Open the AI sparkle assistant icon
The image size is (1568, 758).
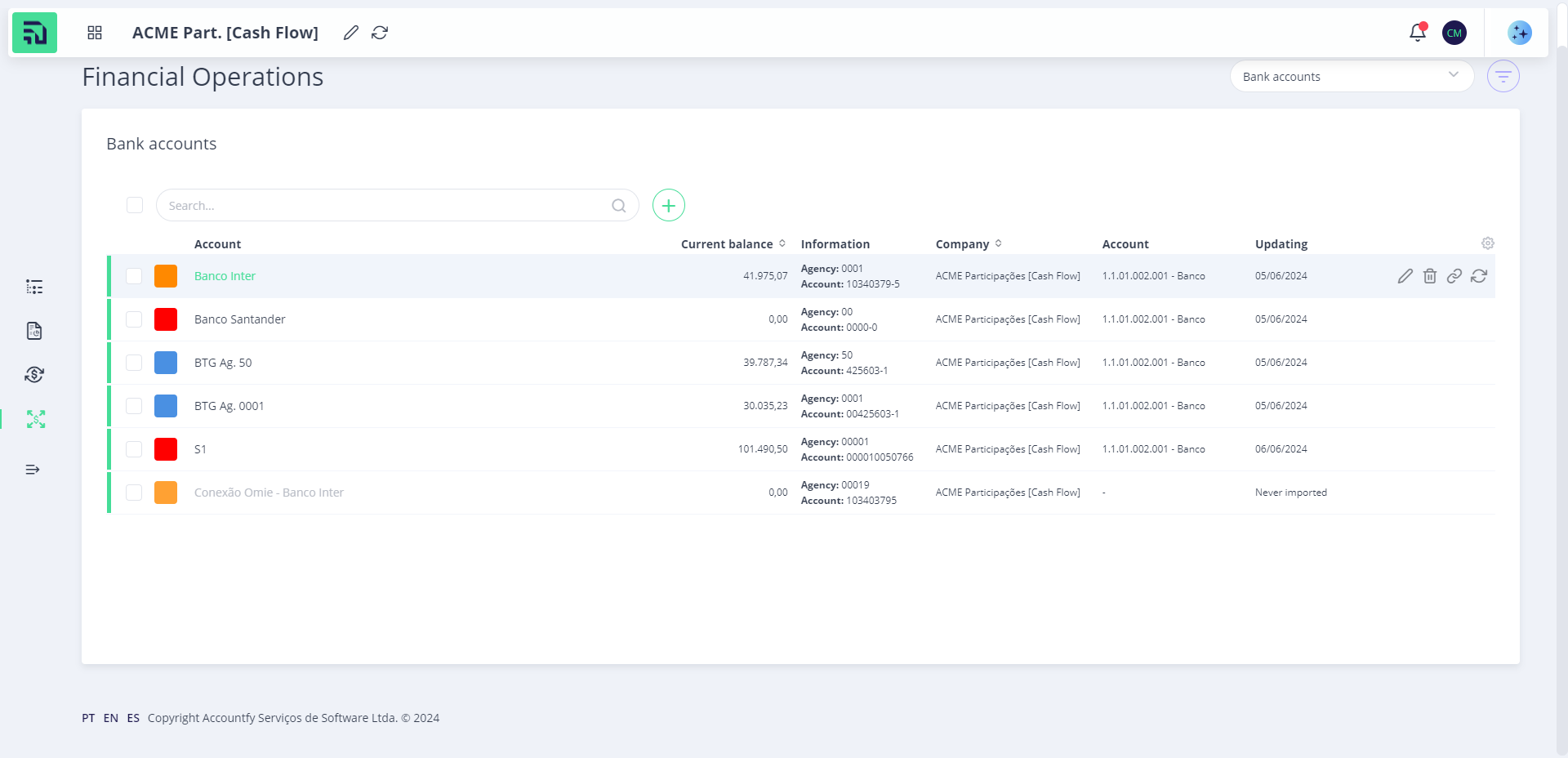(1519, 33)
